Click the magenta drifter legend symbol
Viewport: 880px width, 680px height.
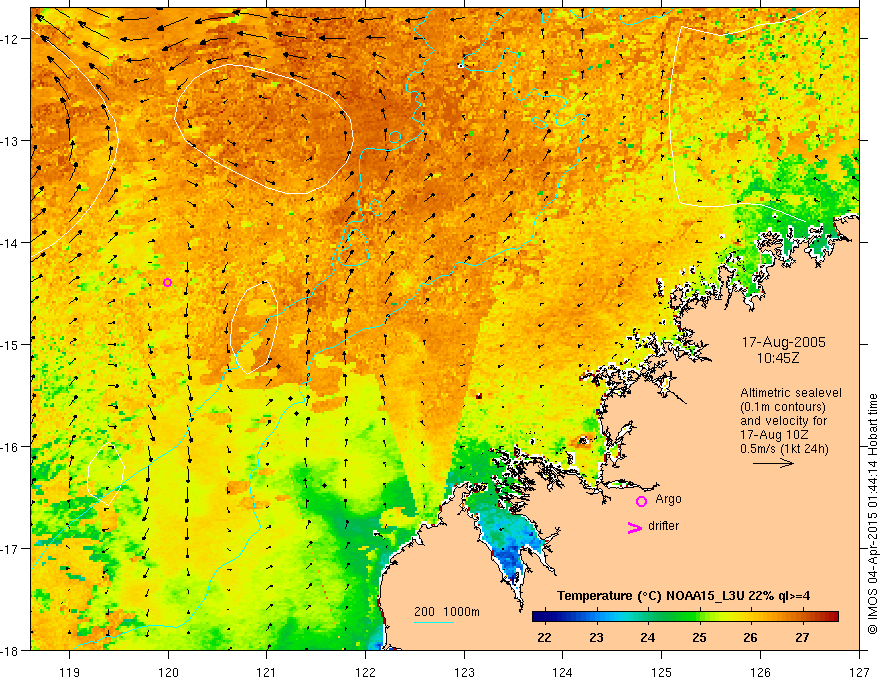pos(635,528)
